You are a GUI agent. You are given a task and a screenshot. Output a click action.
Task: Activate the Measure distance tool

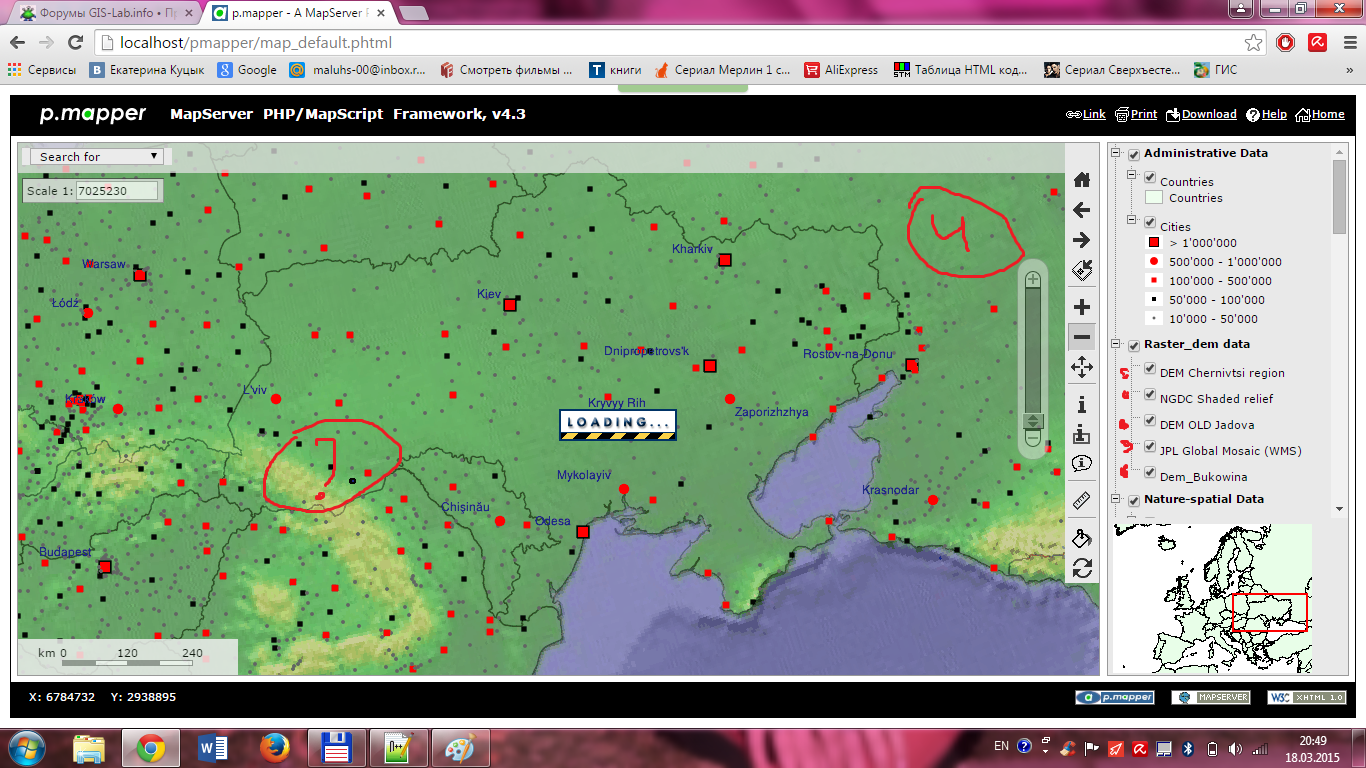[1081, 501]
